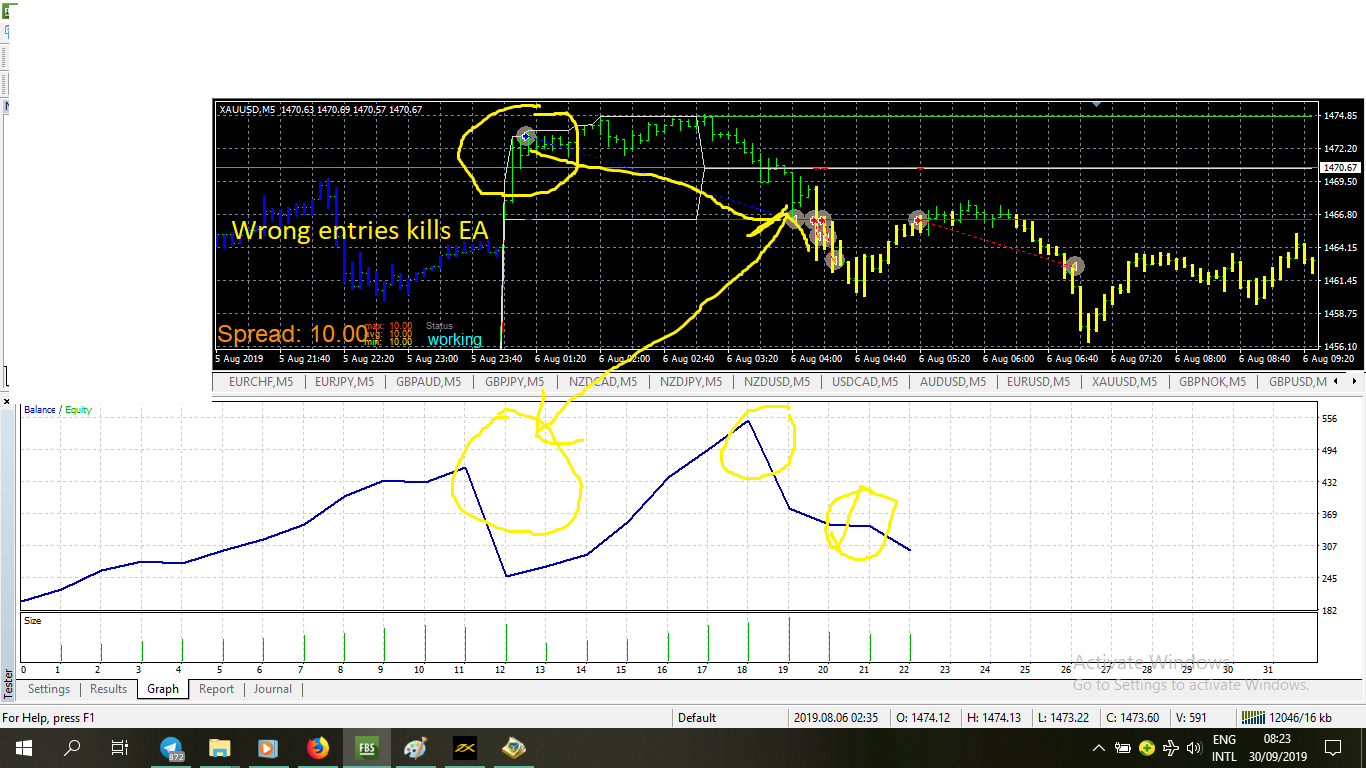
Task: Click the L: 1473.22 status value
Action: tap(1062, 717)
